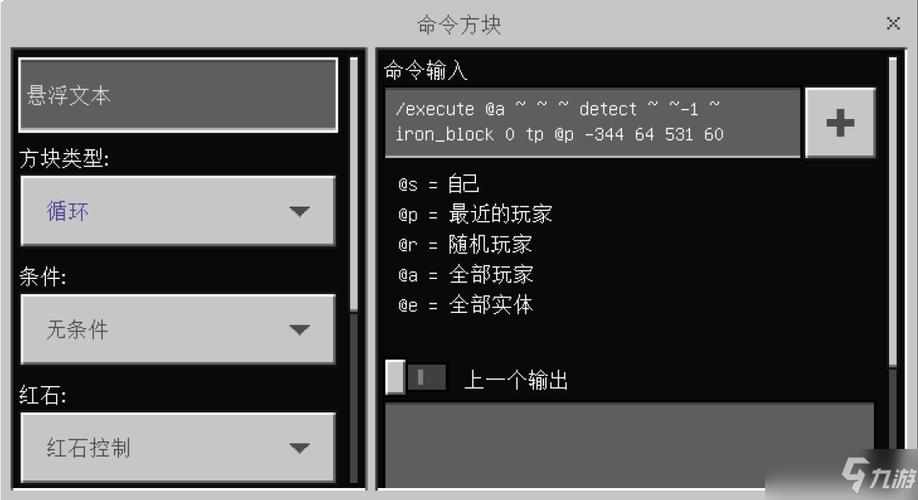
Task: Click the plus button beside command input
Action: click(x=840, y=123)
